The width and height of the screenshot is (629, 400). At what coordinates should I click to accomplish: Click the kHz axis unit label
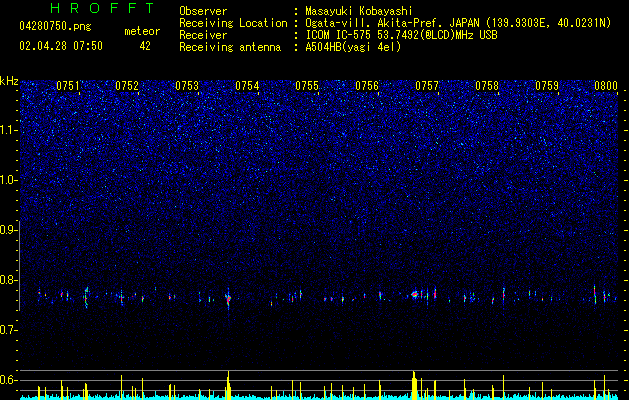tap(9, 81)
